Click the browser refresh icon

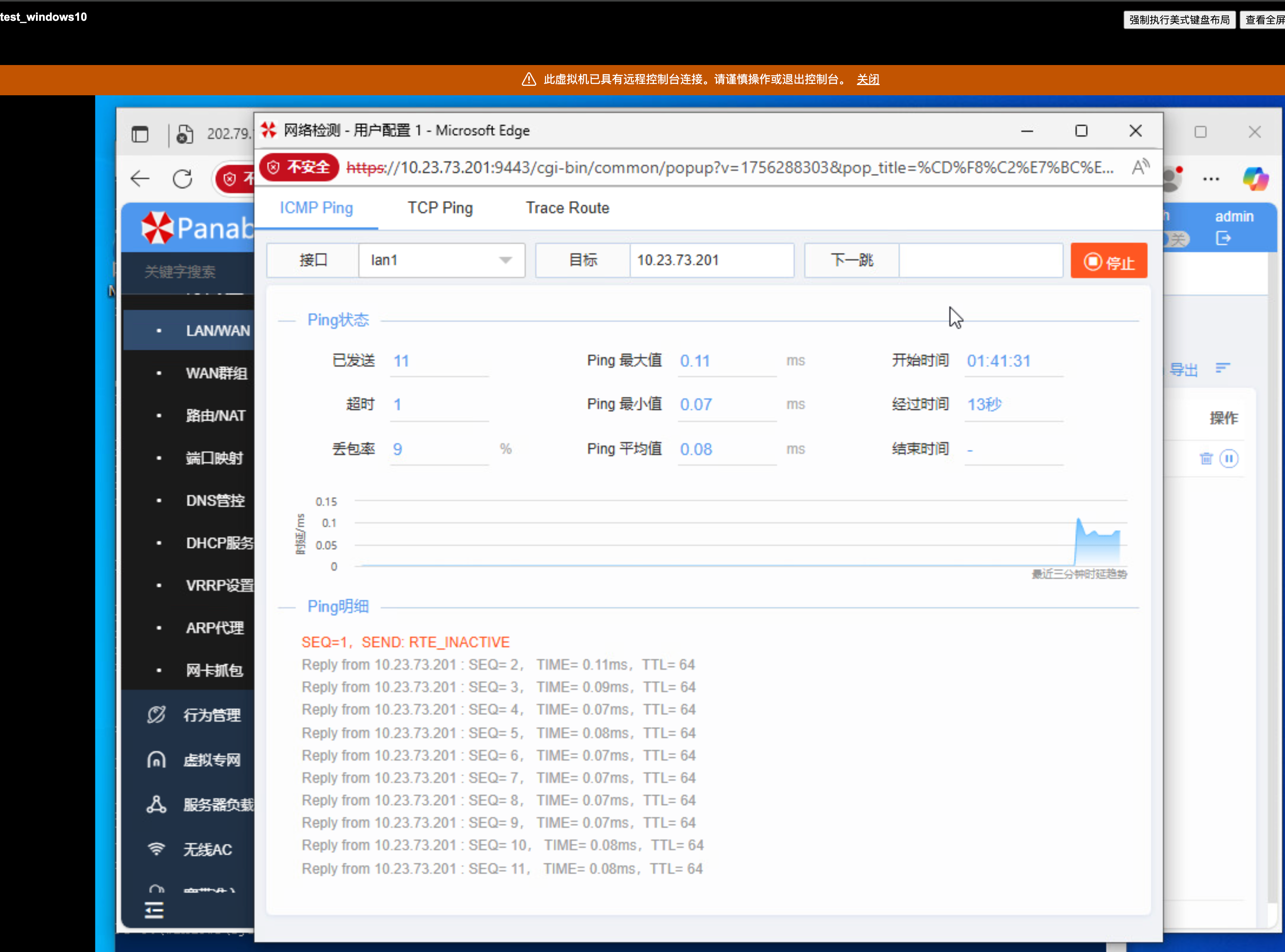[x=183, y=179]
